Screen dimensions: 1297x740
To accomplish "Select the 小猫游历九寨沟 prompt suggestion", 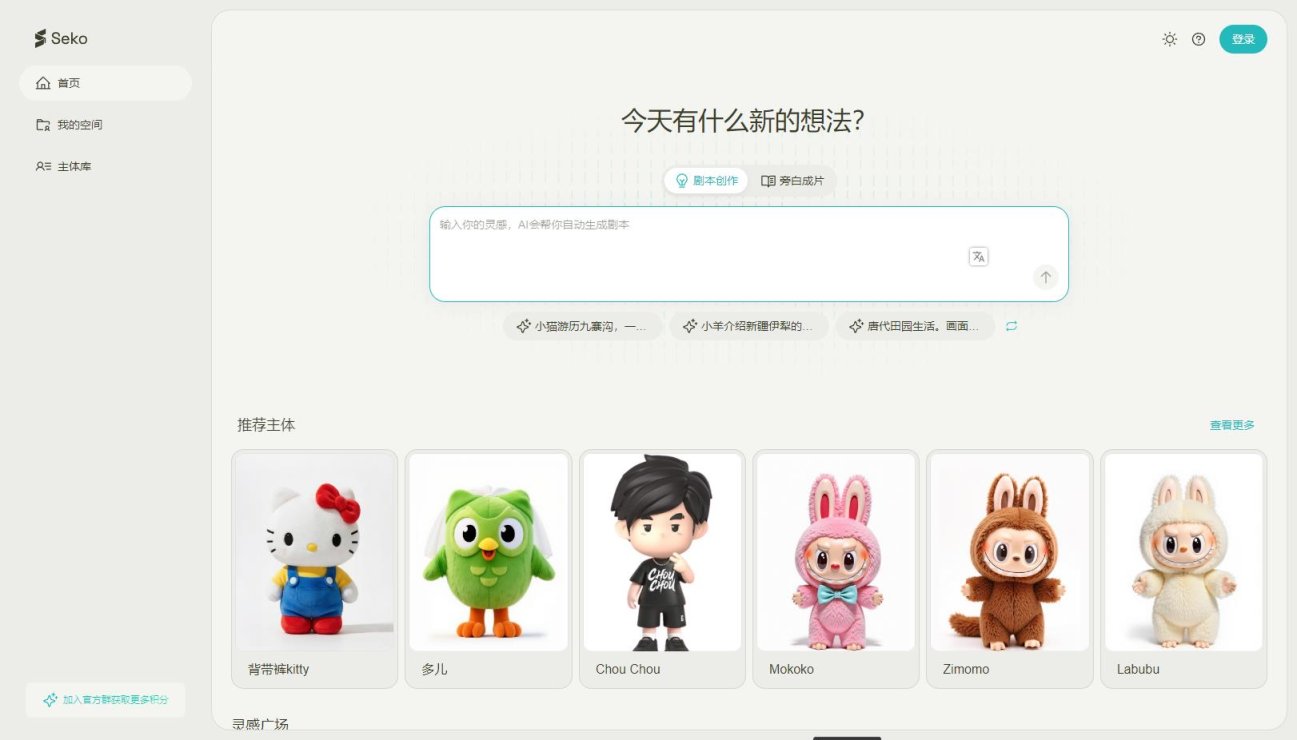I will (582, 326).
